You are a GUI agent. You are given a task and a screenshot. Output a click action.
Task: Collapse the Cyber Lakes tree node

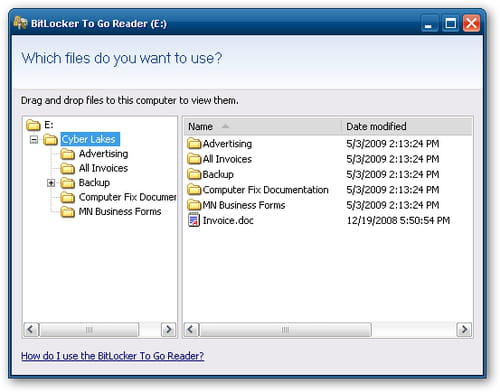pos(34,139)
